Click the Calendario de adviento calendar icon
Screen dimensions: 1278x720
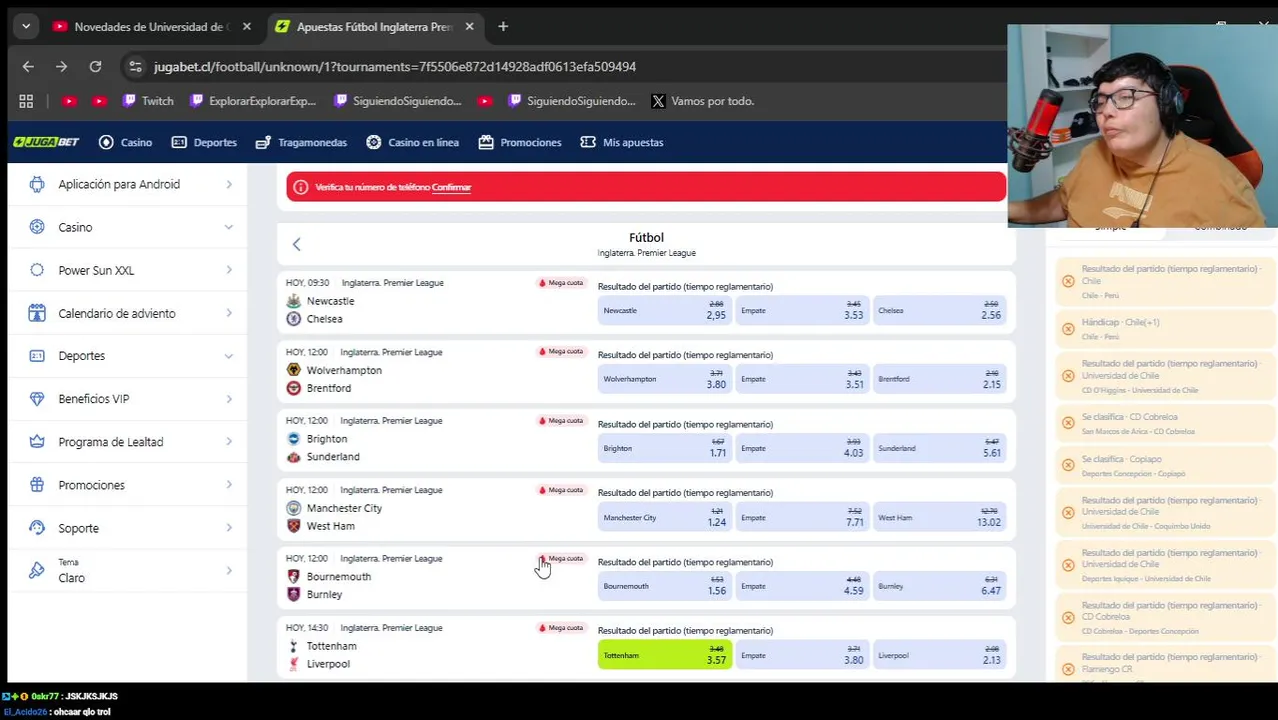(37, 313)
